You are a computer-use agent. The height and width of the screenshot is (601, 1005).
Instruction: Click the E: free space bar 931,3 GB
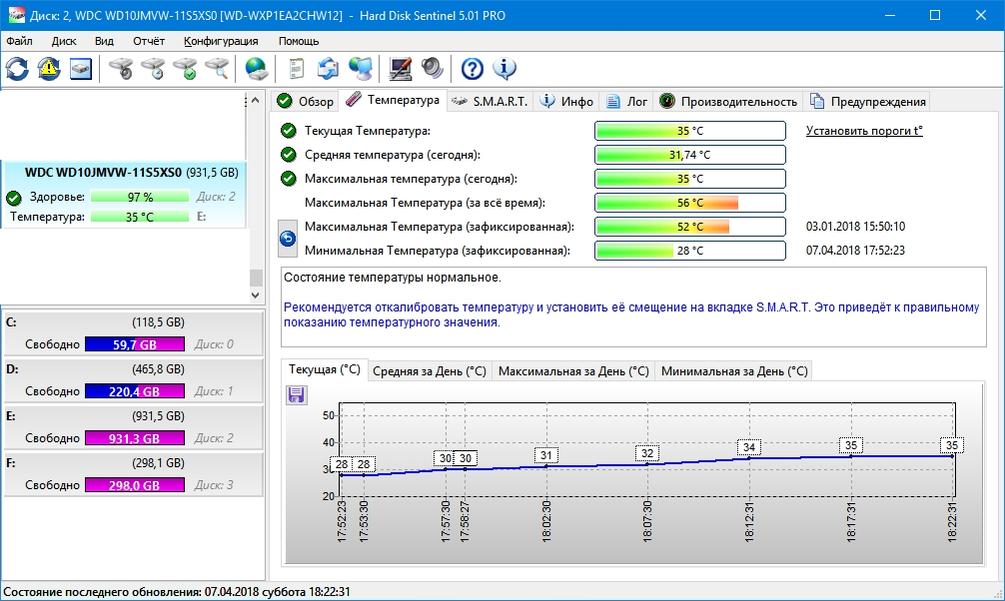coord(135,438)
